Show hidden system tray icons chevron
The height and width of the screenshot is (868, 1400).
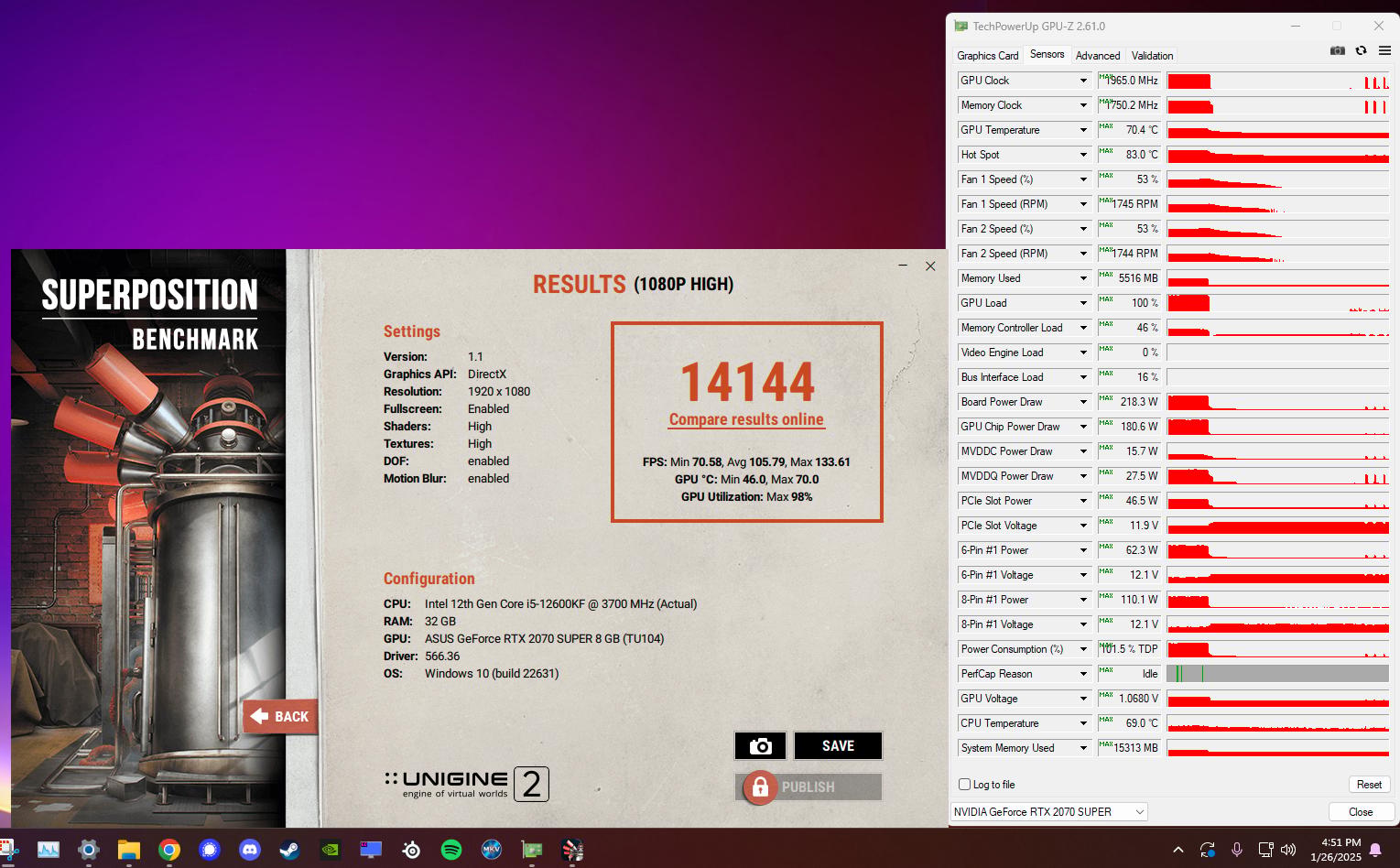tap(1178, 850)
